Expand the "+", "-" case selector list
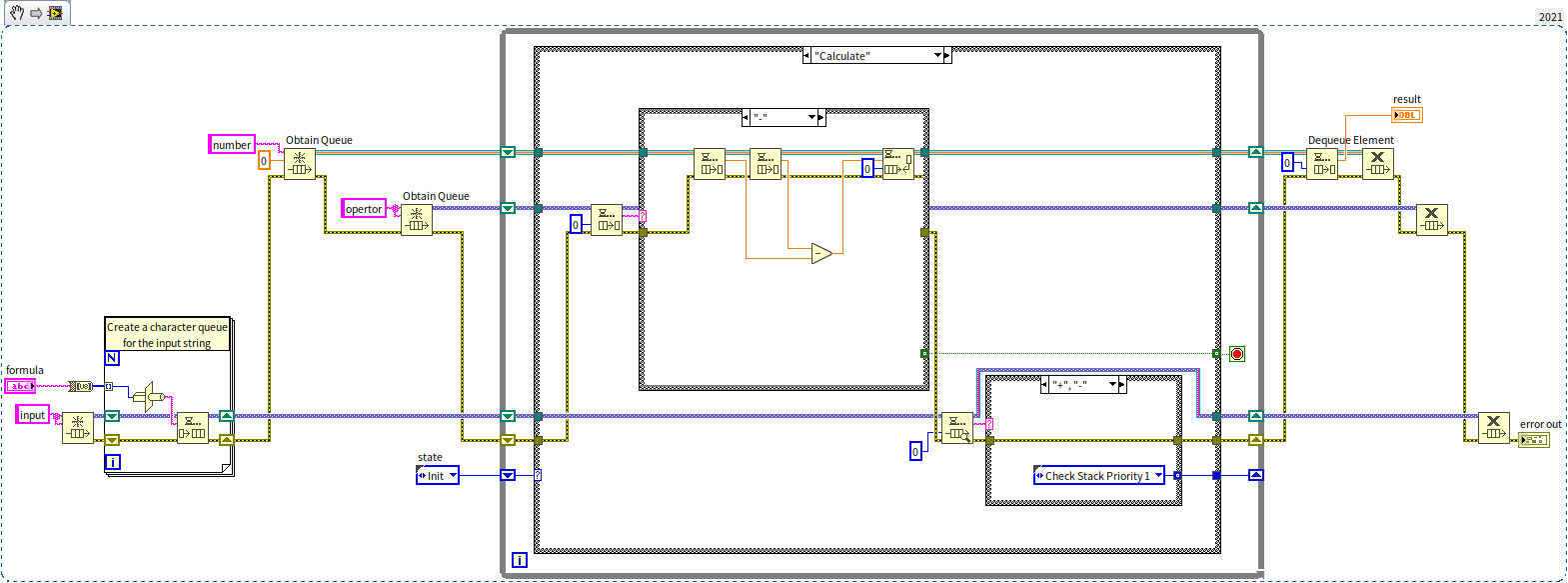Viewport: 1568px width, 583px height. click(1112, 384)
